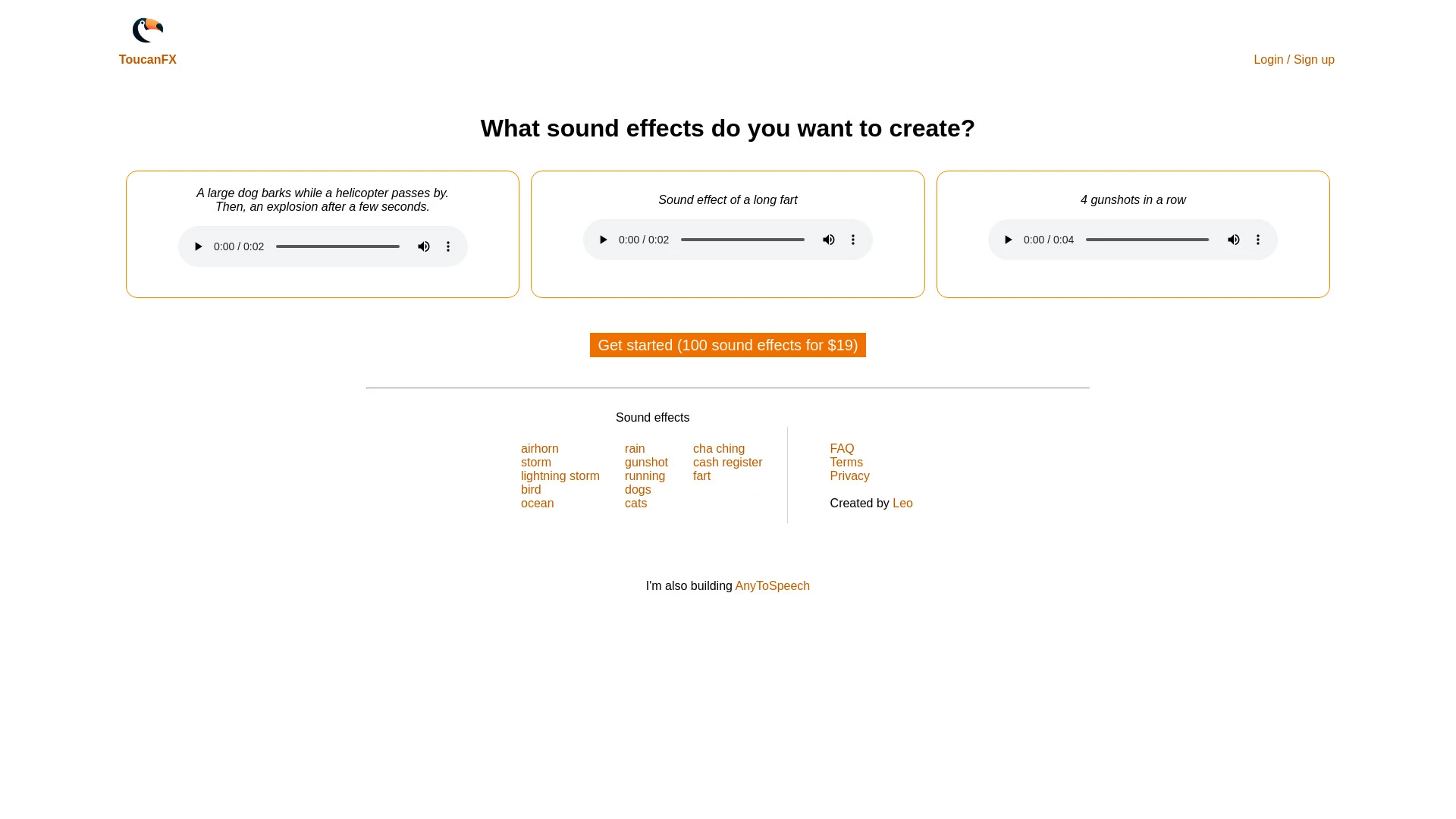This screenshot has width=1456, height=819.
Task: Mute the dog barks sound effect
Action: (x=423, y=246)
